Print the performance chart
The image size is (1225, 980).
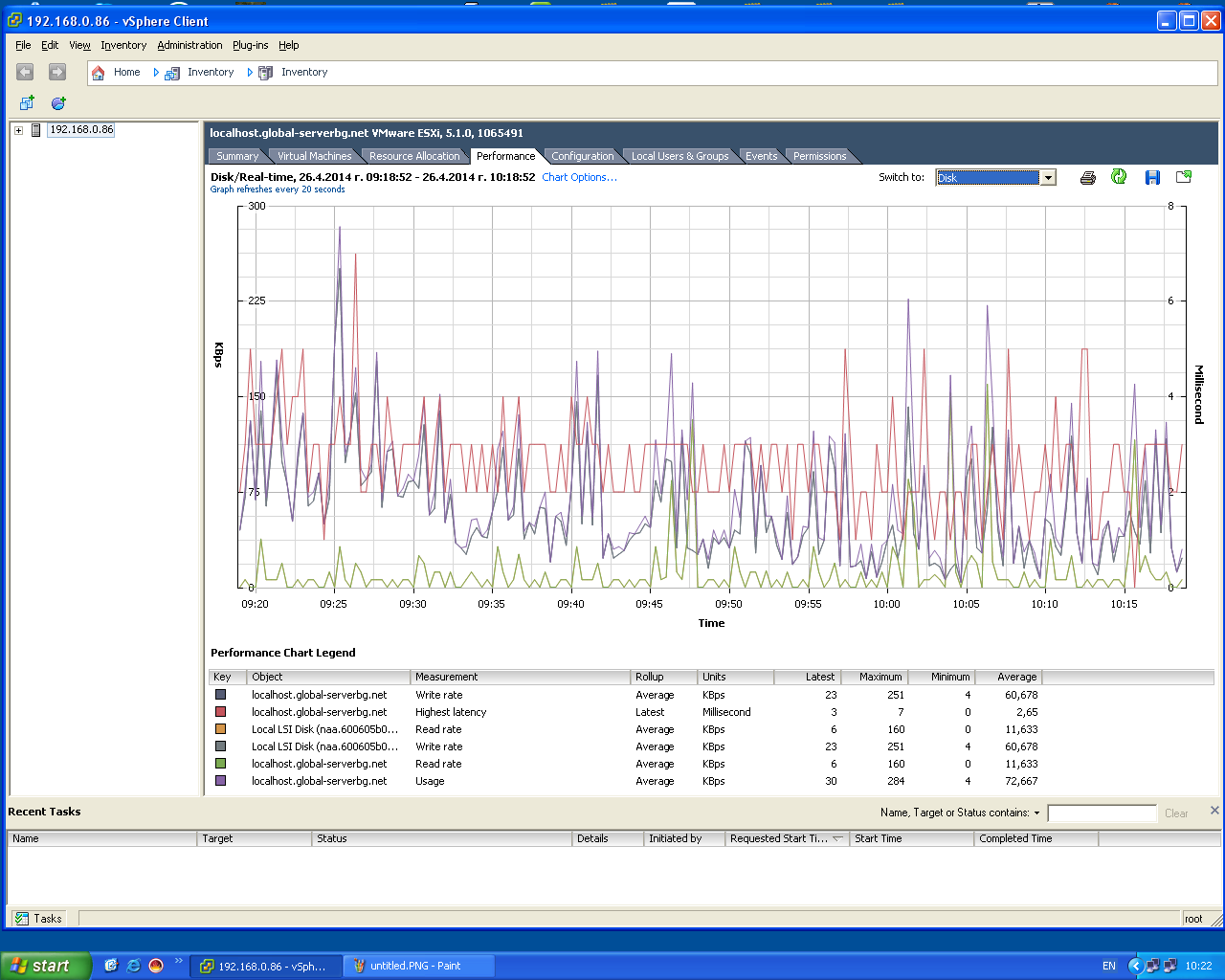click(x=1088, y=177)
